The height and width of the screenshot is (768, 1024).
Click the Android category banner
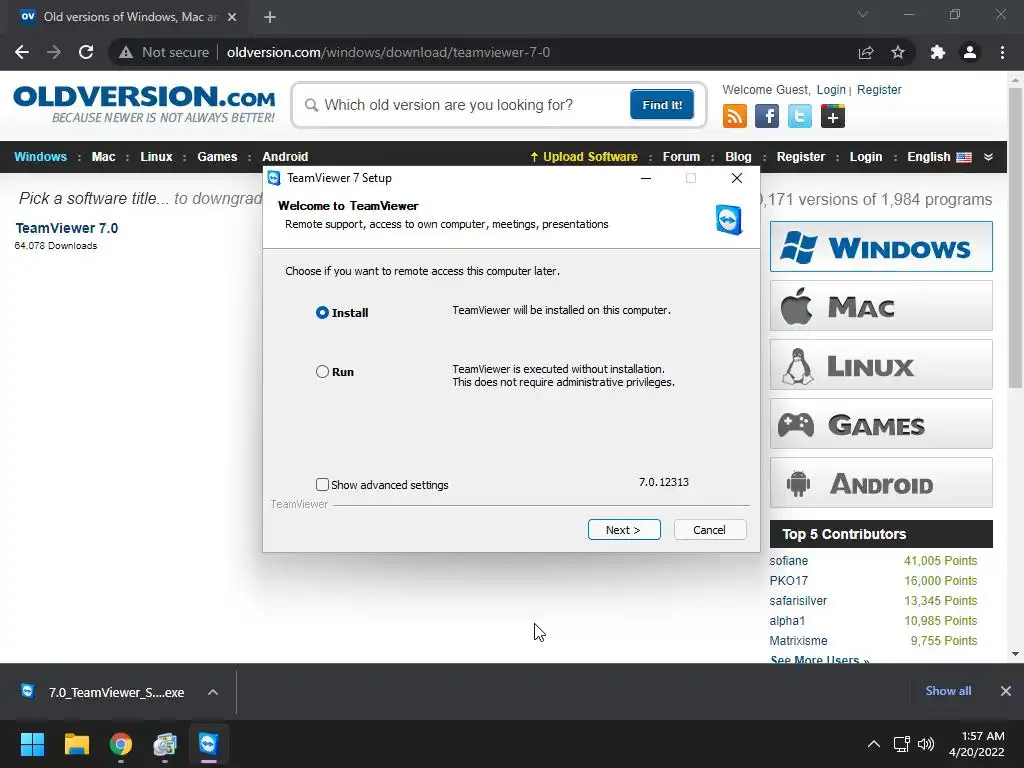click(x=881, y=483)
